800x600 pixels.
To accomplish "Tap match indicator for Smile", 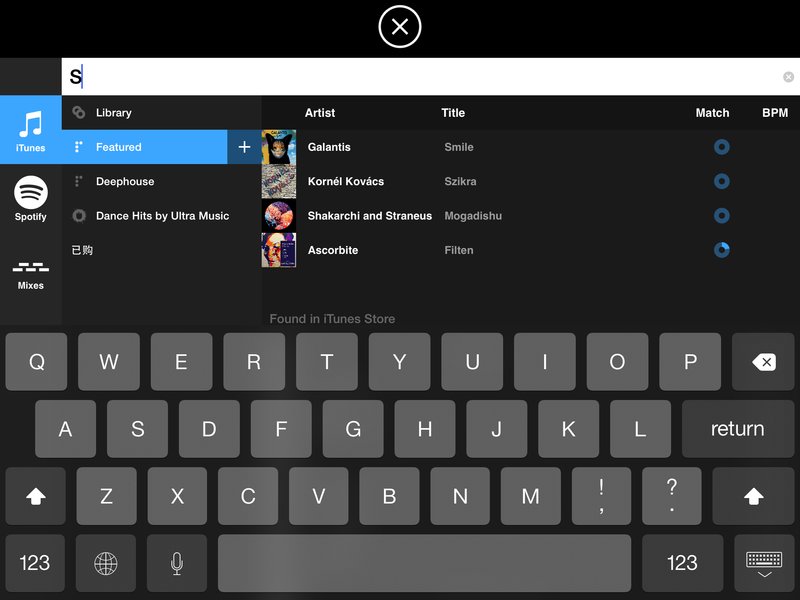I will [x=721, y=147].
